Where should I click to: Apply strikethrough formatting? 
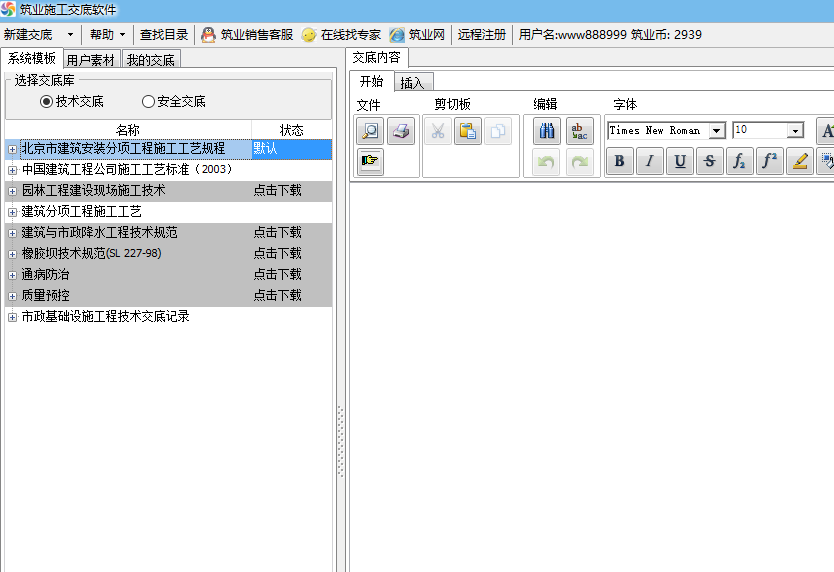(x=710, y=161)
